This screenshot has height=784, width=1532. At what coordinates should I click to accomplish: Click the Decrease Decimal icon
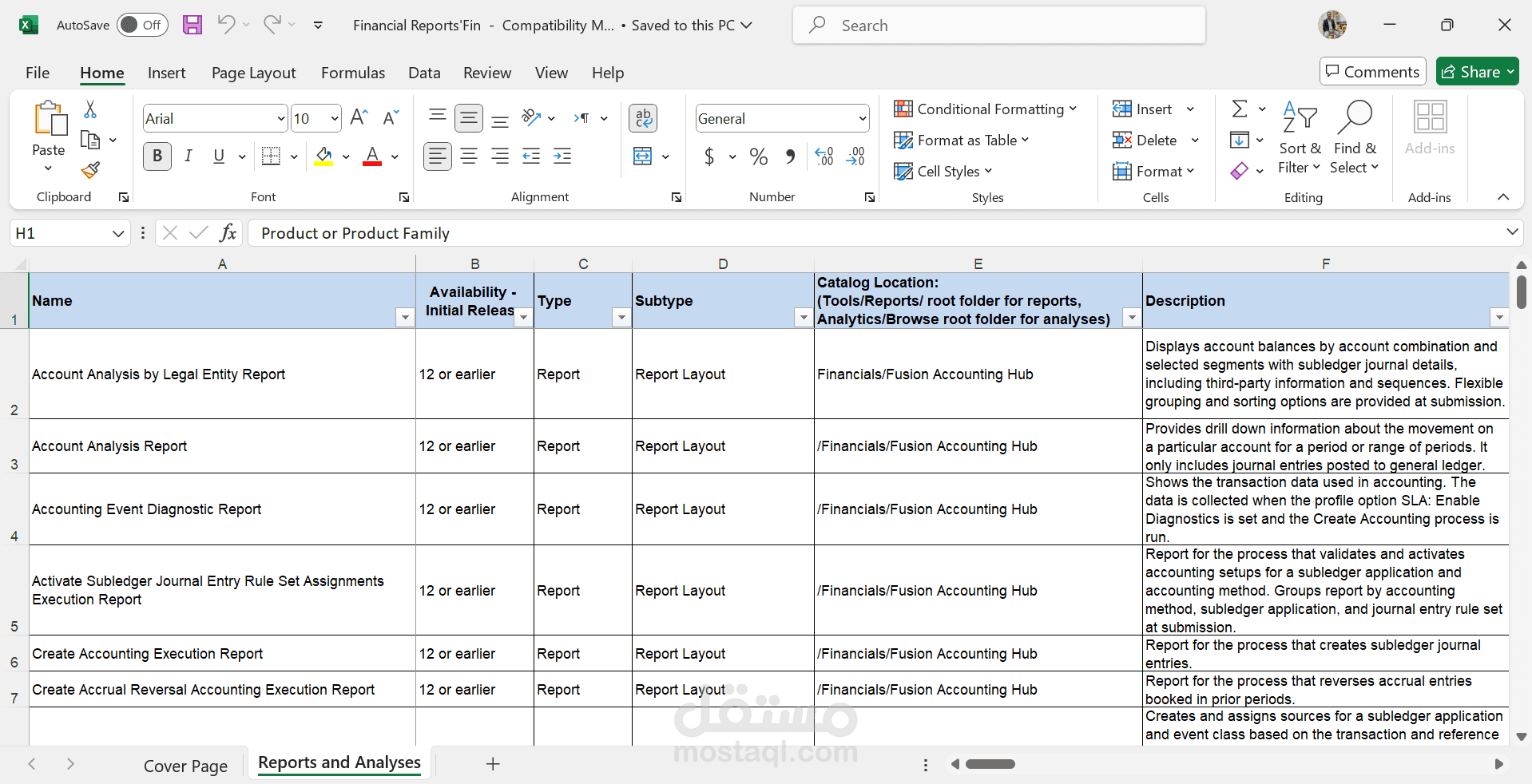click(855, 157)
